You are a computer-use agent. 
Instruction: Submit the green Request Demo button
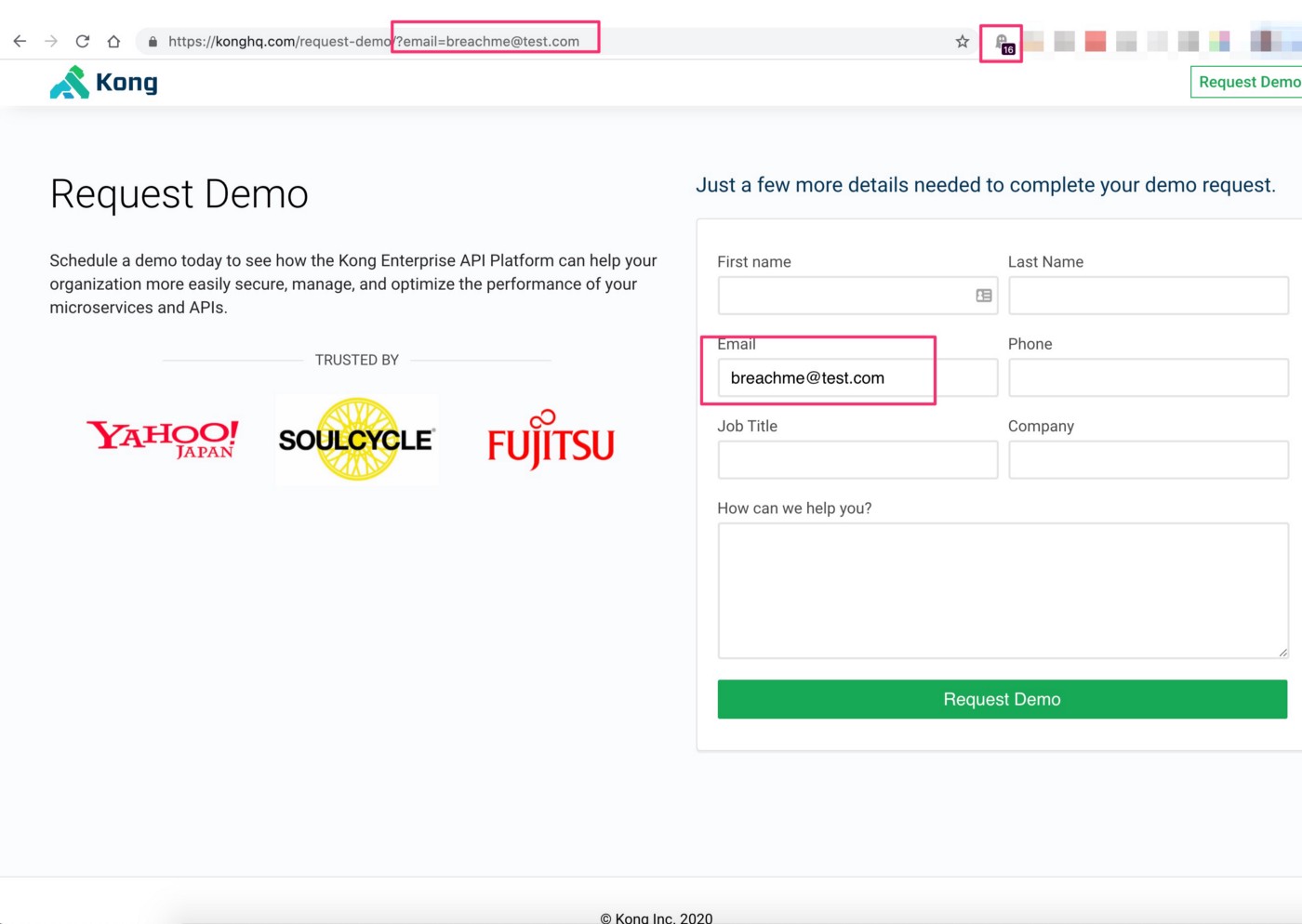point(1002,699)
